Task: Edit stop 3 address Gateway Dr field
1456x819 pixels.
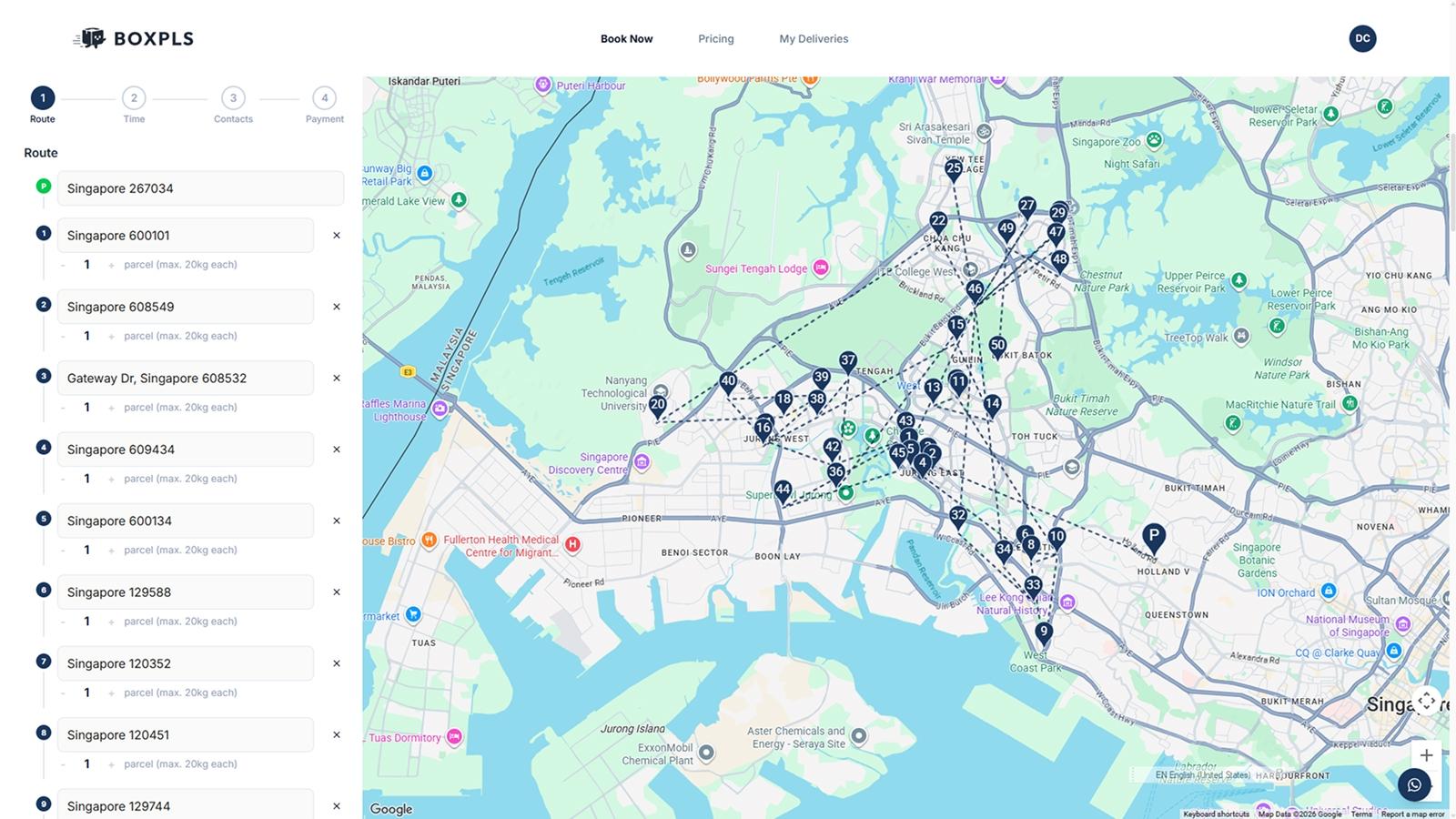Action: pyautogui.click(x=186, y=379)
